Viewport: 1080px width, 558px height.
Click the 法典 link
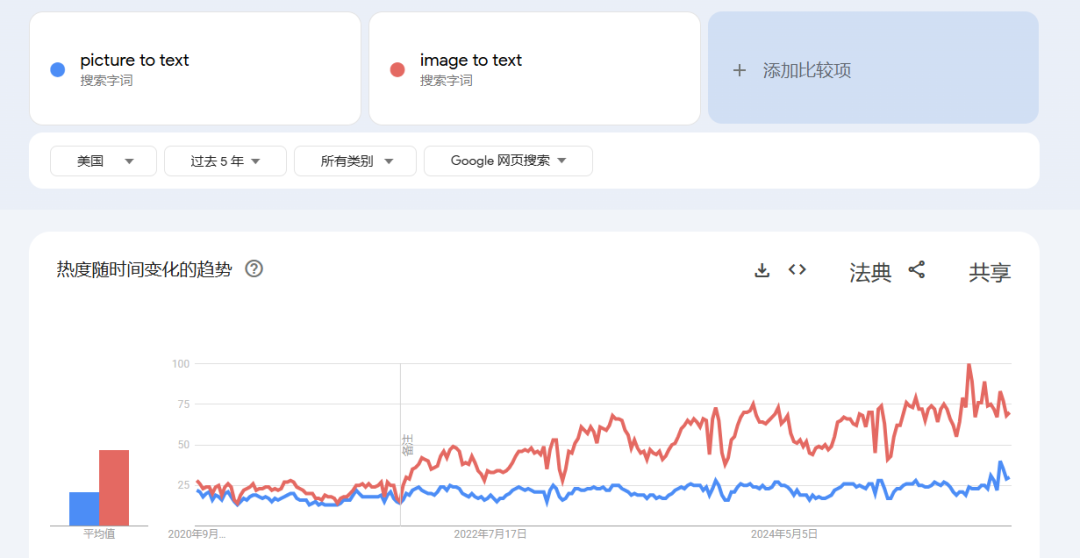coord(870,272)
